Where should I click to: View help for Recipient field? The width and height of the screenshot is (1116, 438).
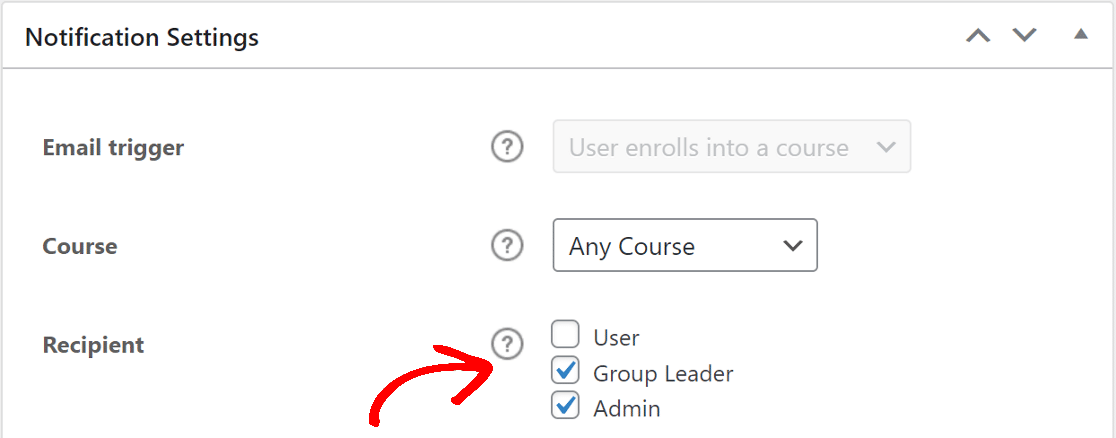[x=507, y=345]
